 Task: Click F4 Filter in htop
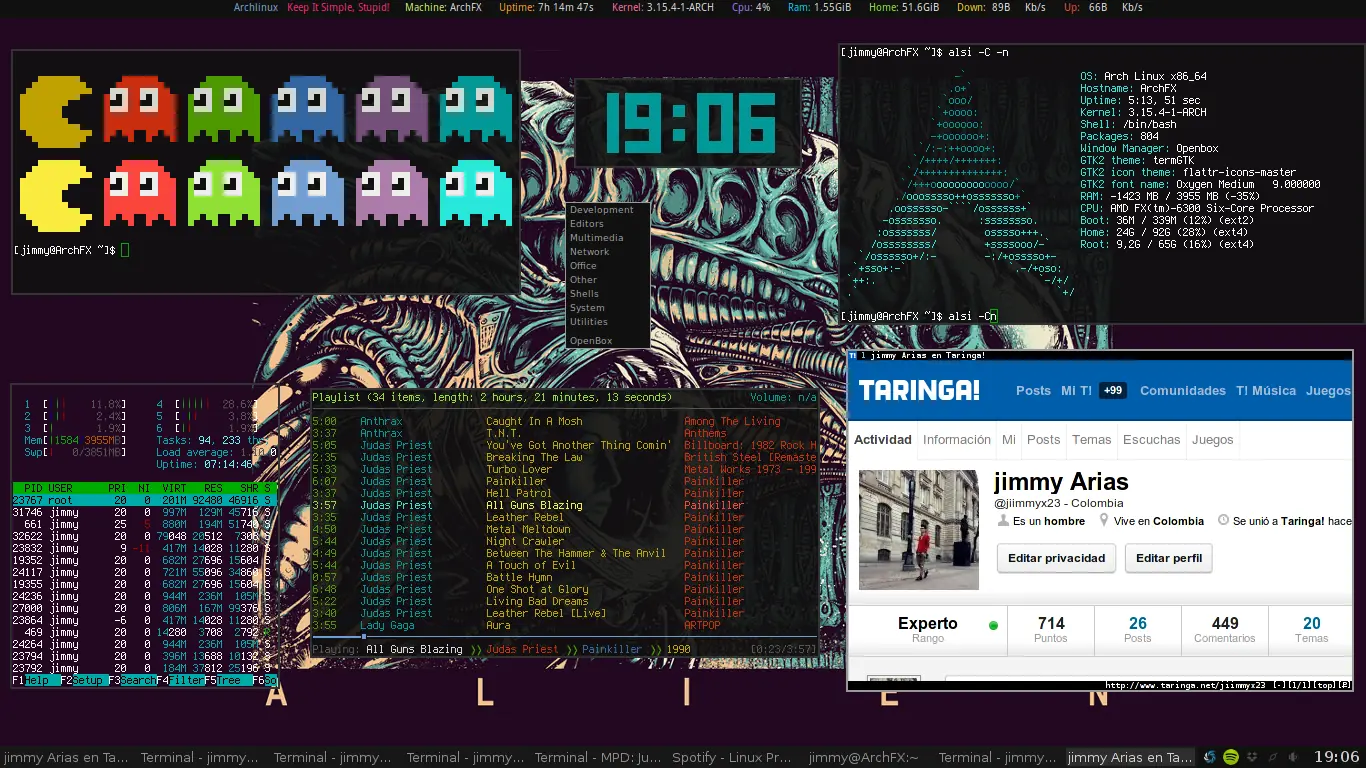tap(180, 680)
